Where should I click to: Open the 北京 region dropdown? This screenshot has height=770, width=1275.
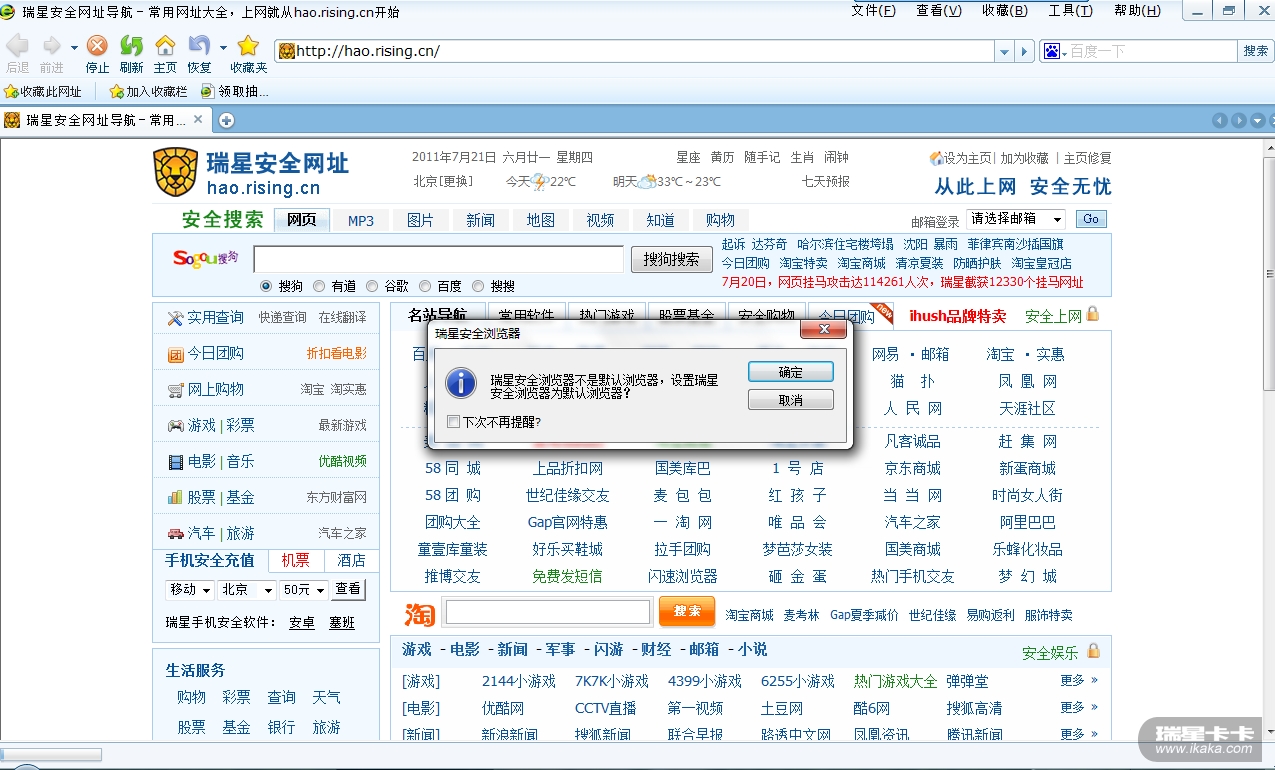(248, 590)
